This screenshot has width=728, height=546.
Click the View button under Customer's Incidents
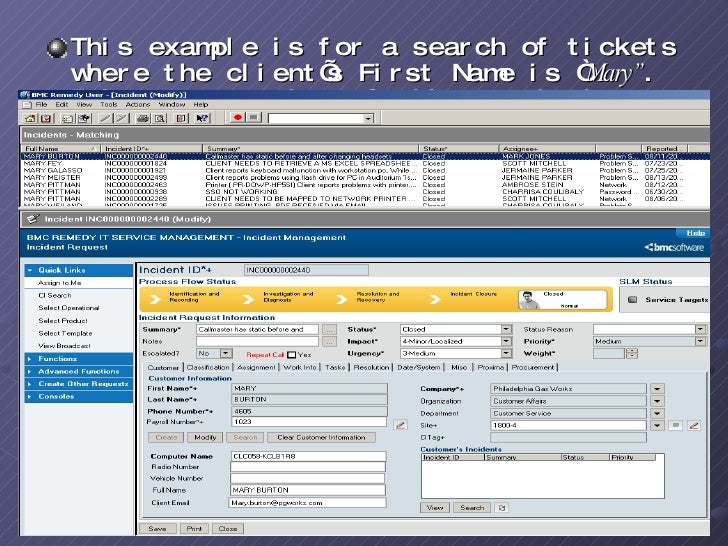[x=435, y=508]
